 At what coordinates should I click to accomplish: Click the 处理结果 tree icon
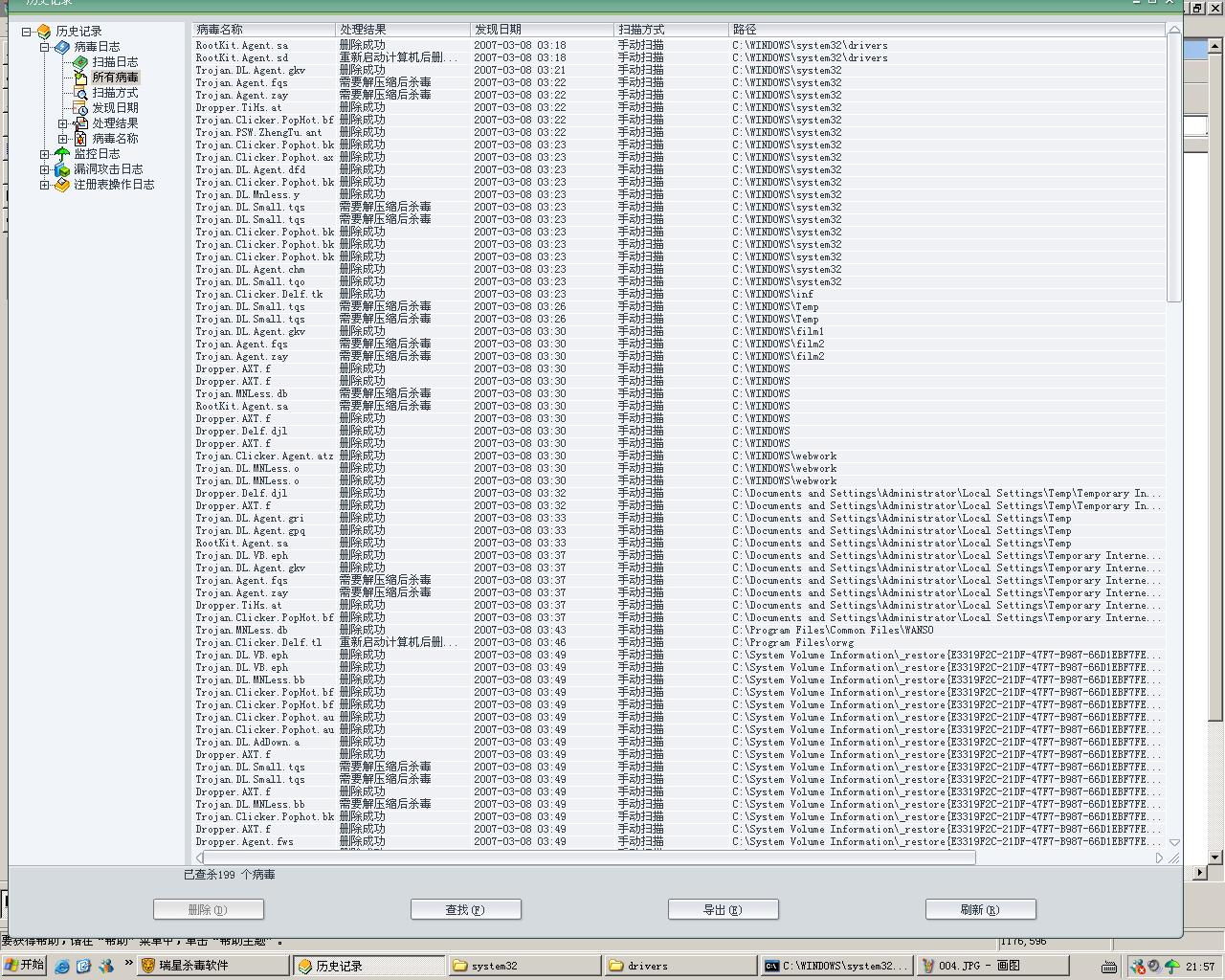click(x=80, y=123)
